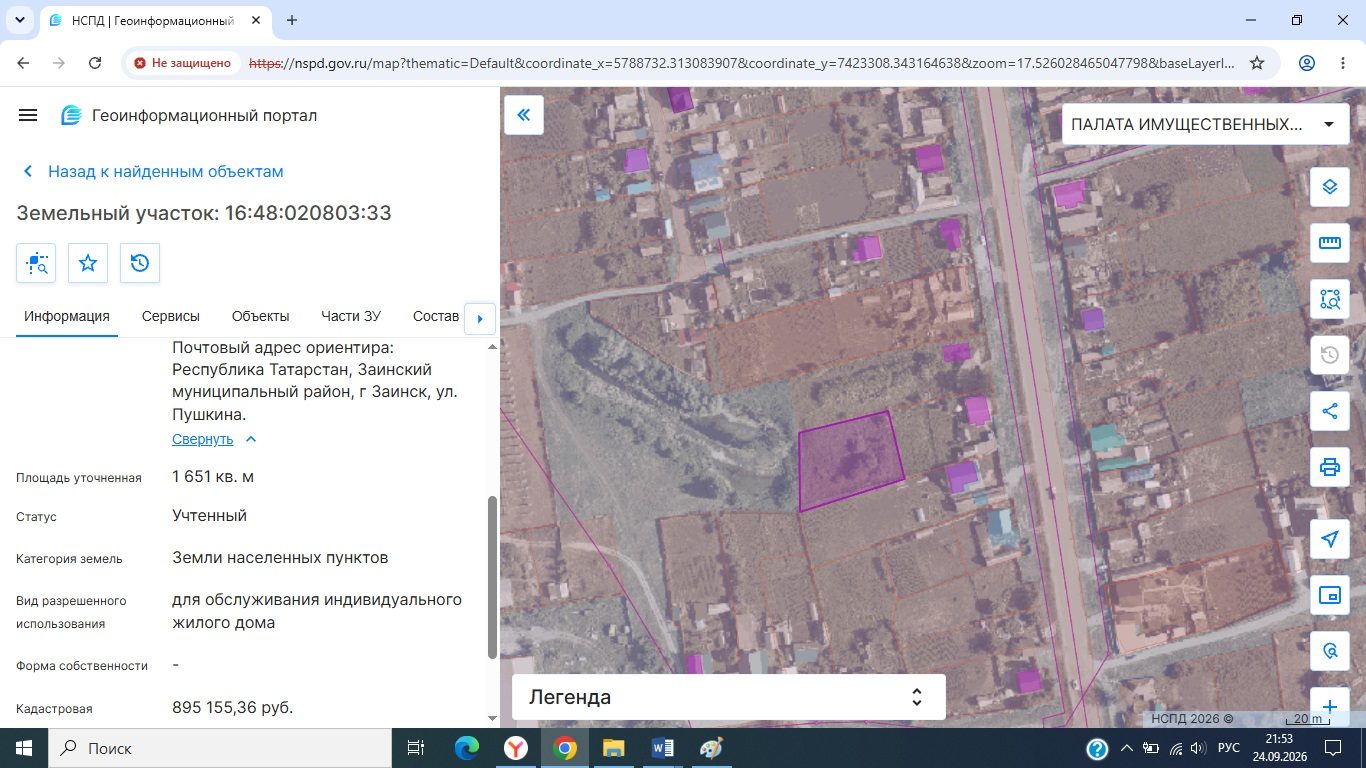Switch to the Информация tab

67,316
